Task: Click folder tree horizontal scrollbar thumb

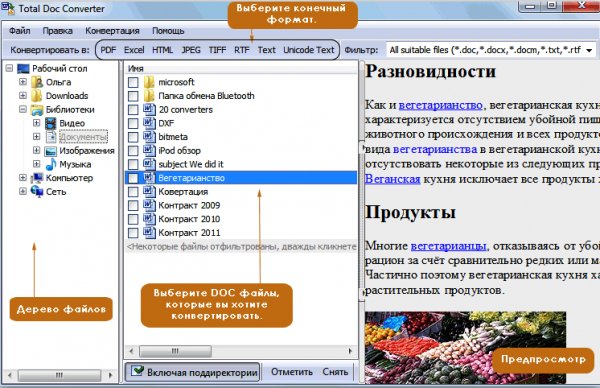Action: (59, 375)
